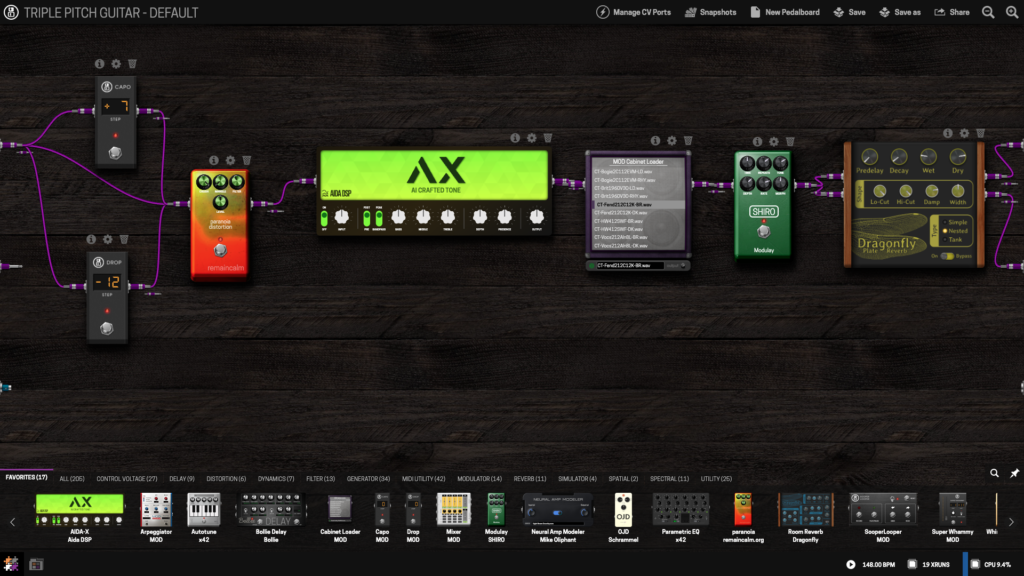Toggle the Dragonfly bypass switch
The image size is (1024, 576).
[x=945, y=256]
